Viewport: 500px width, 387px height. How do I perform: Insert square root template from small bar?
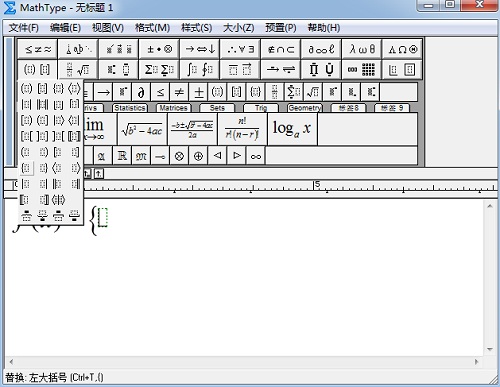pos(313,92)
